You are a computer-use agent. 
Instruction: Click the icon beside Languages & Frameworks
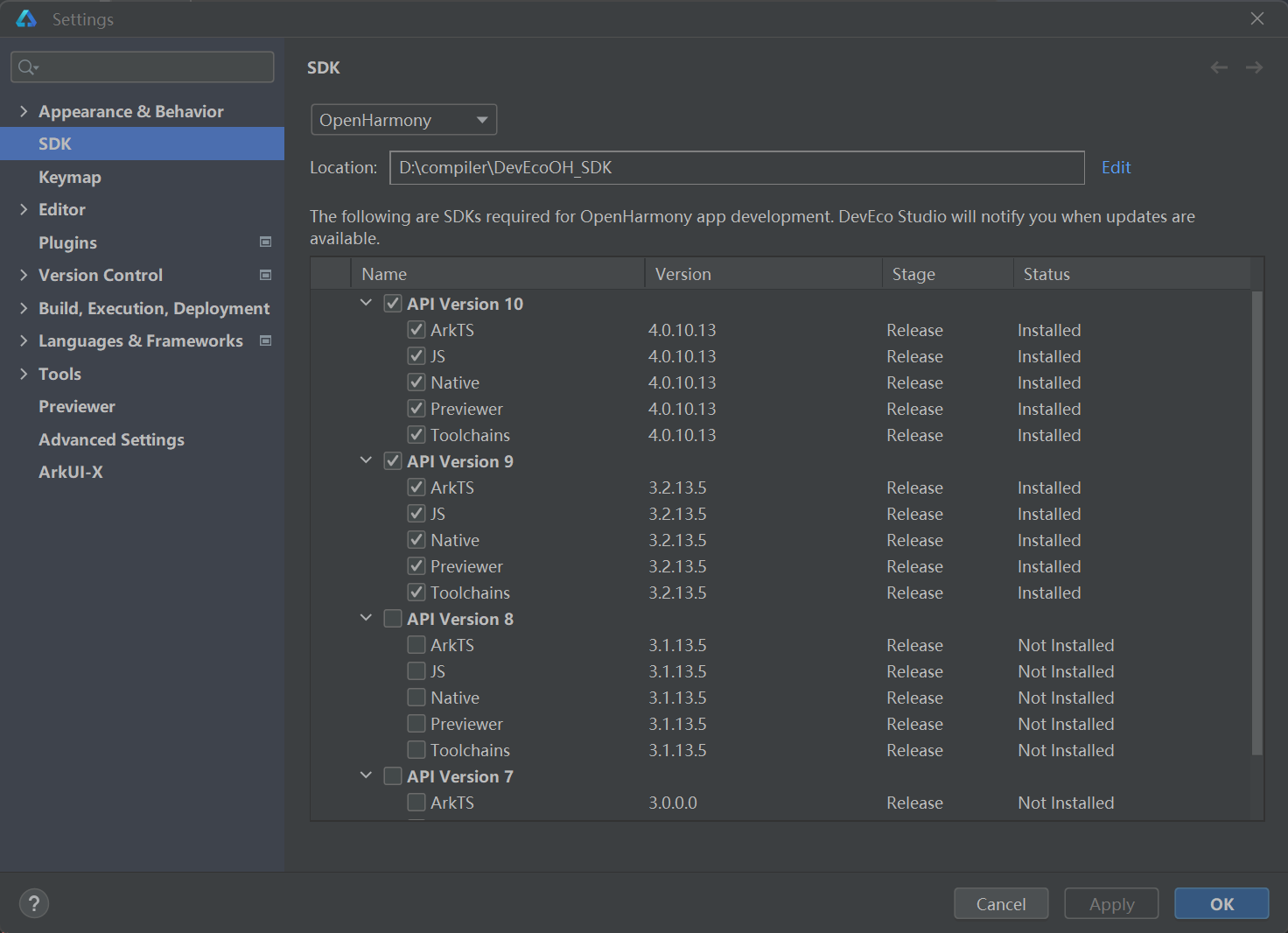[x=266, y=340]
